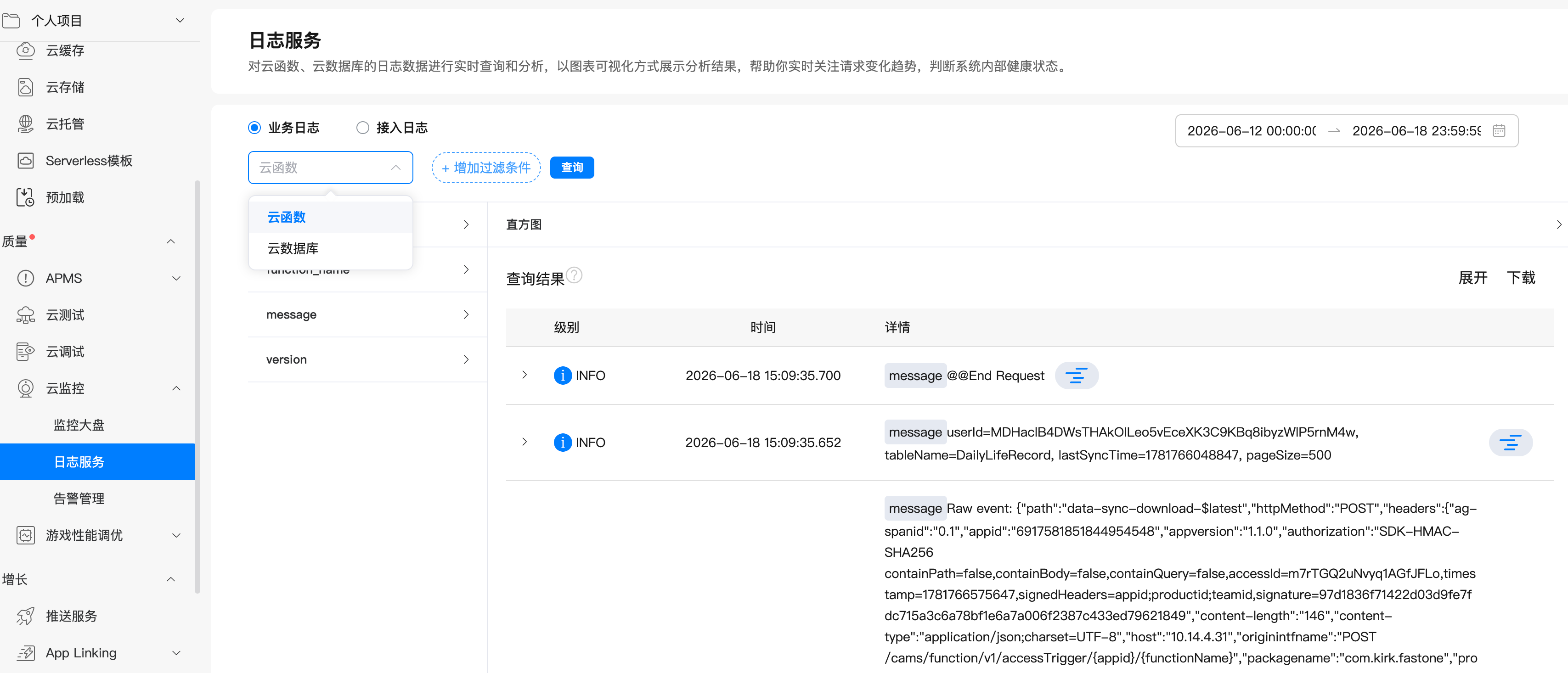1568x673 pixels.
Task: Click INFO icon of 15:09:35.700 row
Action: (563, 376)
